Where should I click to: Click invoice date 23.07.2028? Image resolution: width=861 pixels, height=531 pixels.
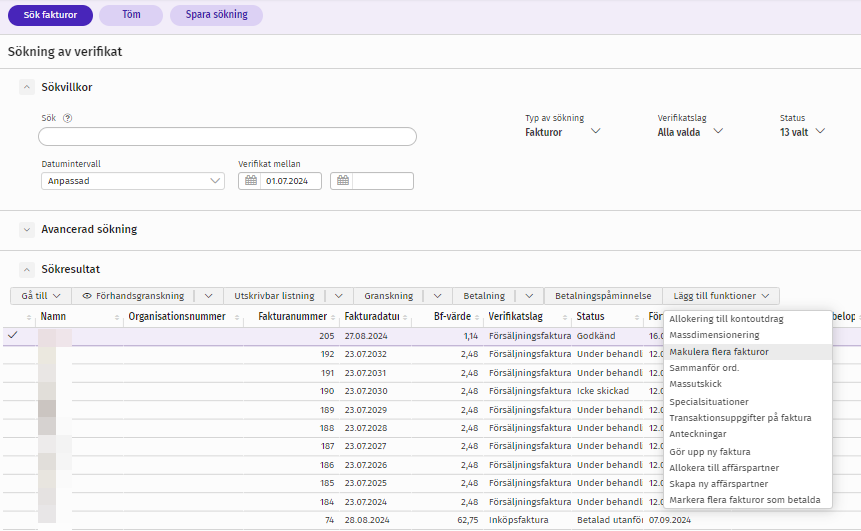[366, 428]
